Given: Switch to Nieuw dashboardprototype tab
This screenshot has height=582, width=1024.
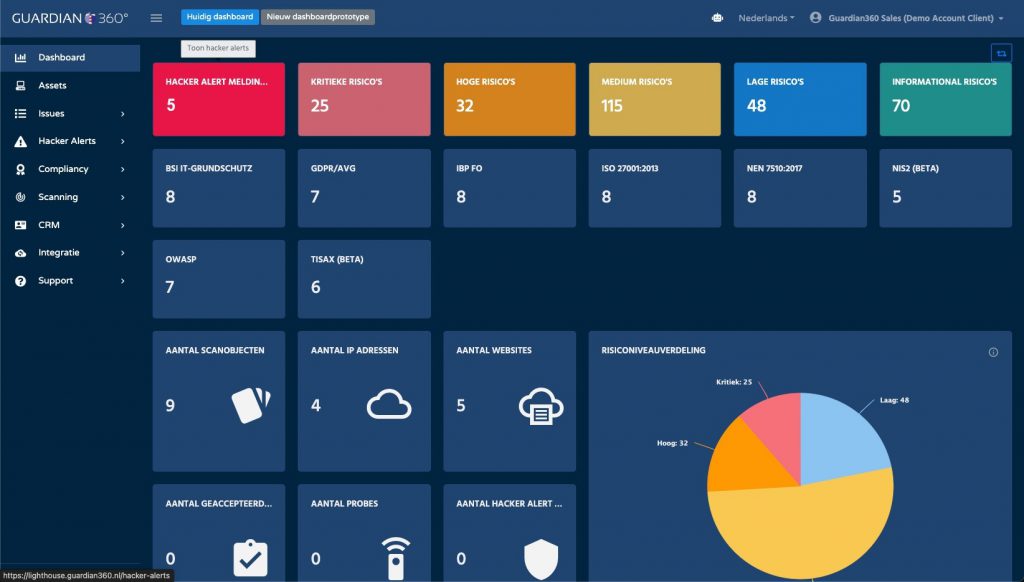Looking at the screenshot, I should [x=317, y=17].
